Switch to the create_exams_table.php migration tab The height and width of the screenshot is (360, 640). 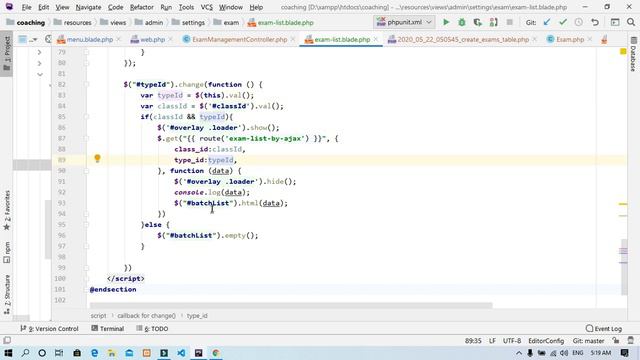click(x=463, y=40)
